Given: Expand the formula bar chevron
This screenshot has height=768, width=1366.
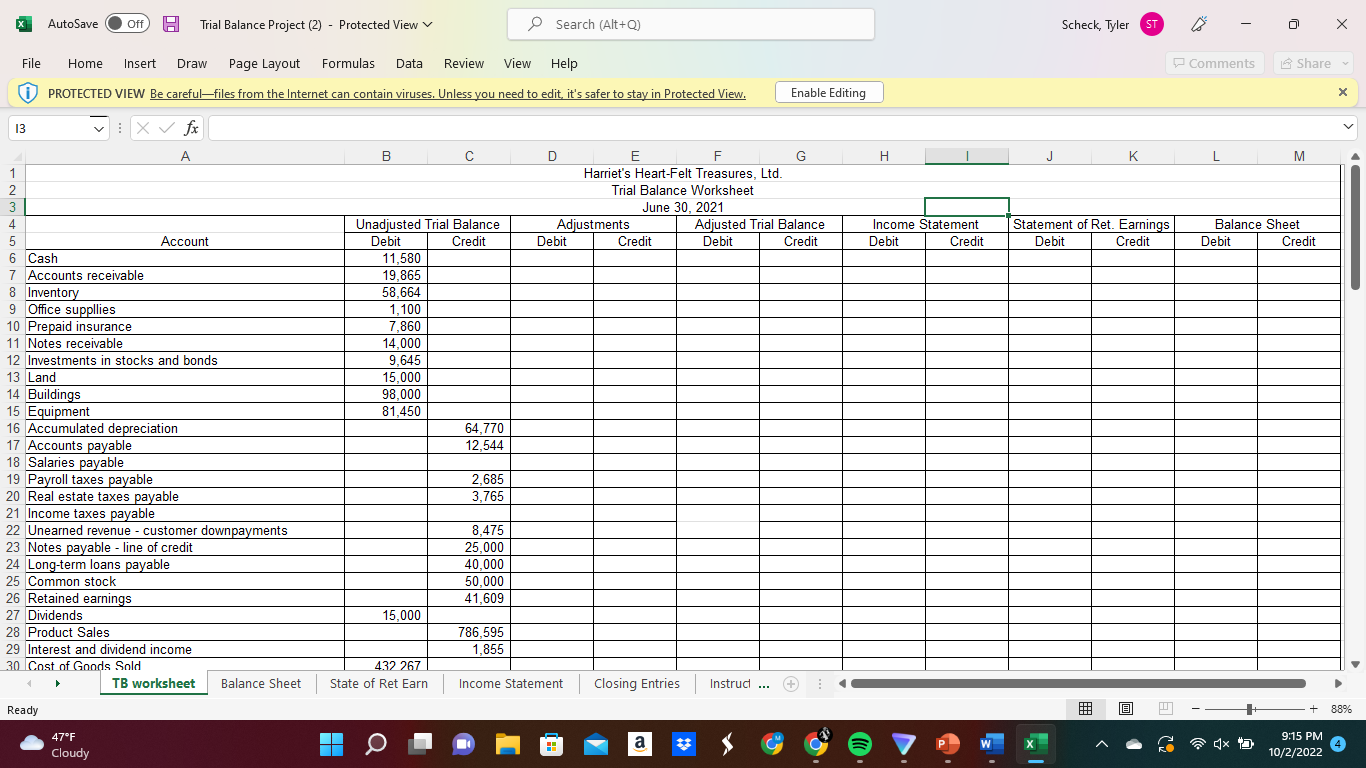Looking at the screenshot, I should click(x=1348, y=128).
